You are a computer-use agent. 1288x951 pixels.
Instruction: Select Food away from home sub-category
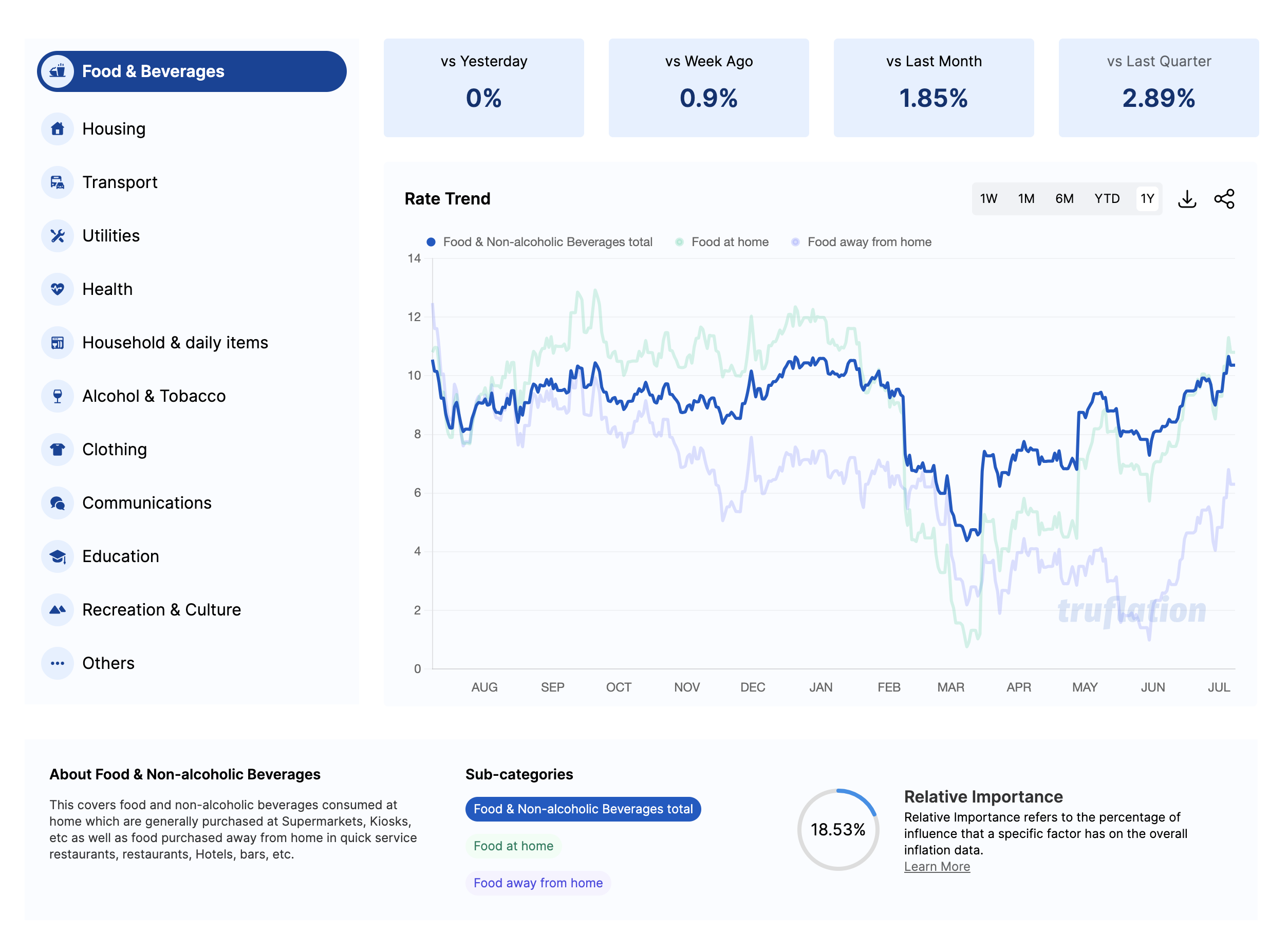pyautogui.click(x=537, y=883)
